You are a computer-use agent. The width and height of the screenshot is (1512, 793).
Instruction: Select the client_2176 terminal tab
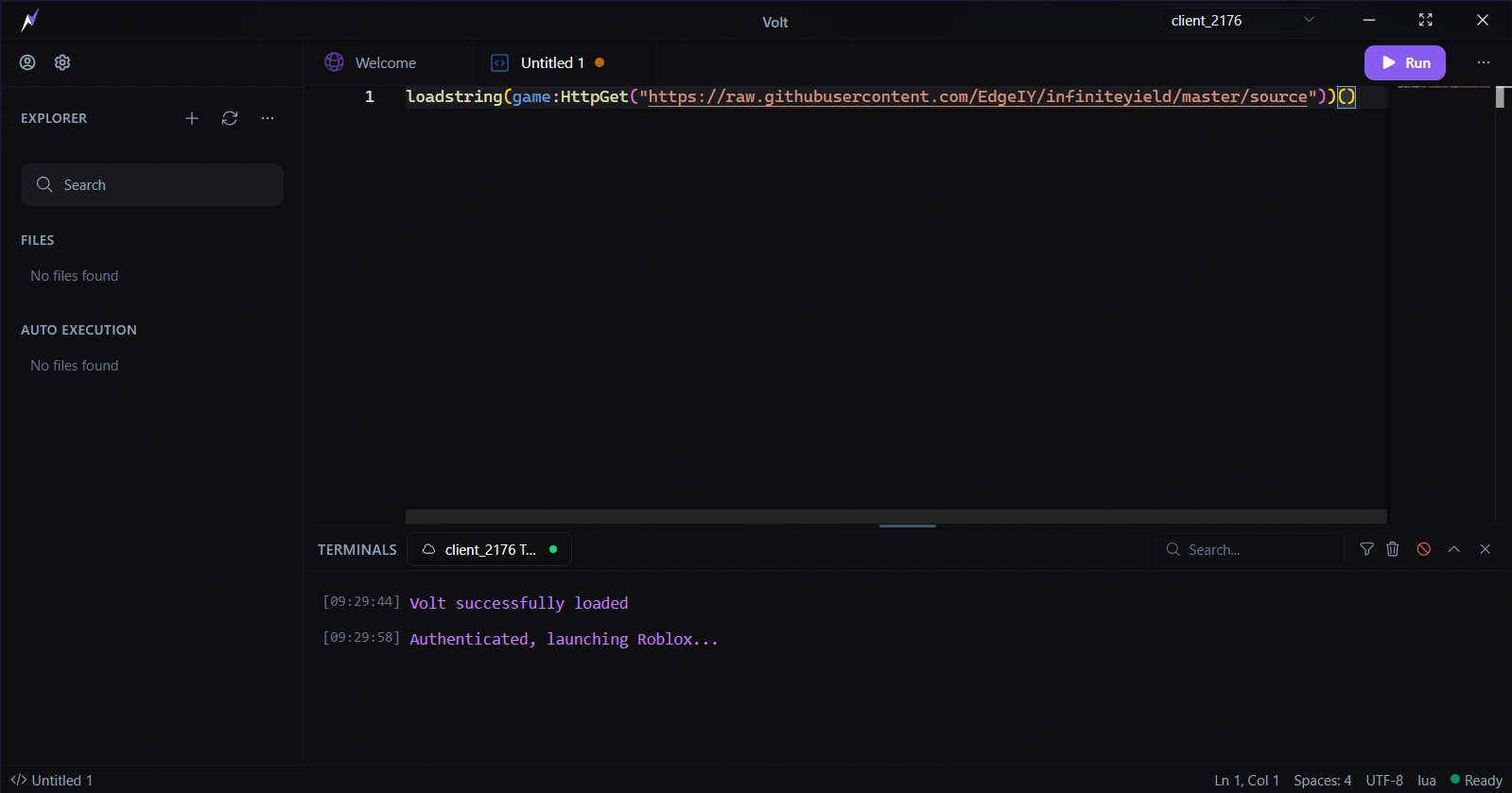pos(489,549)
